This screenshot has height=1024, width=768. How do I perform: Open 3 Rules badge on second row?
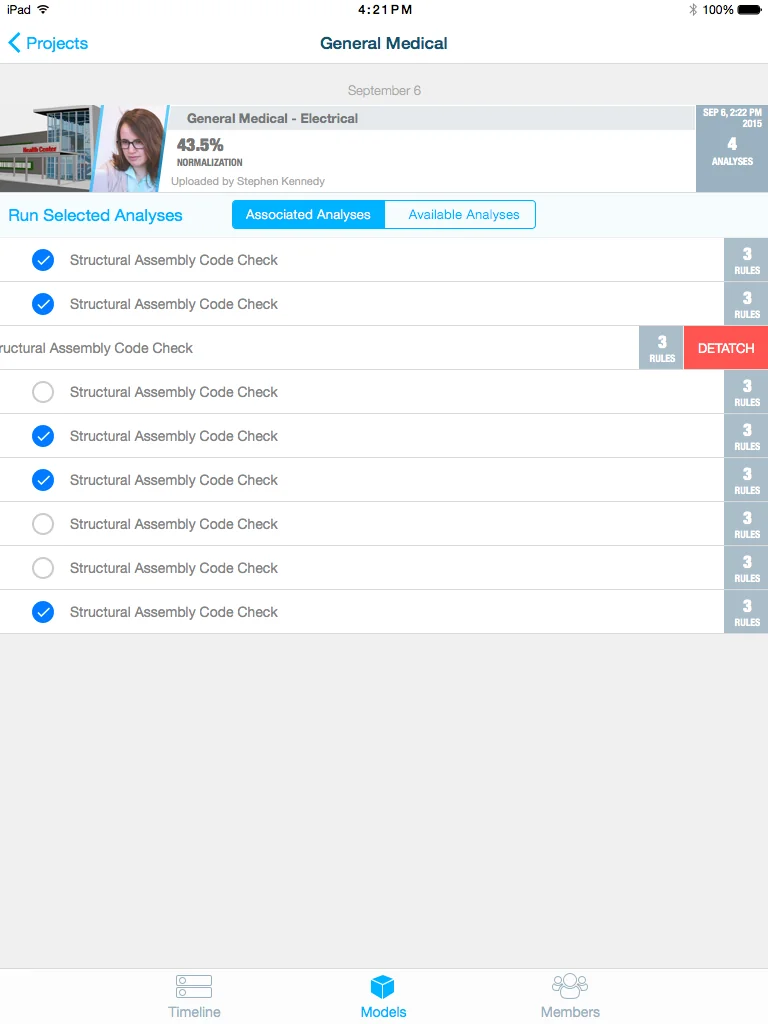click(746, 304)
